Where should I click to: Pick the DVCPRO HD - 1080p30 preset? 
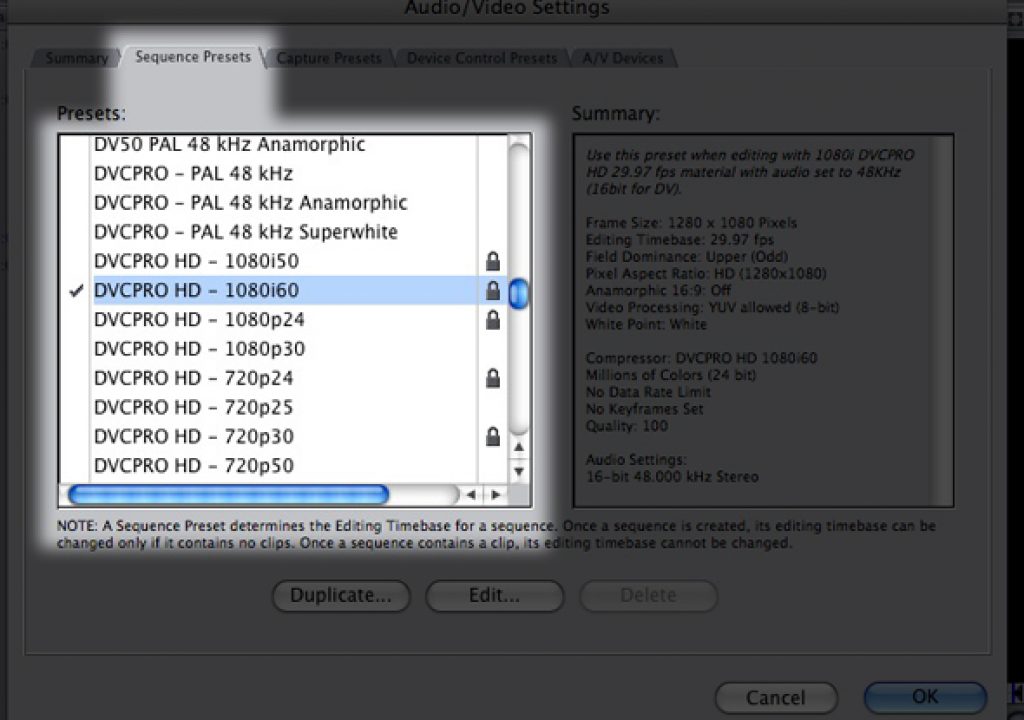click(x=199, y=348)
